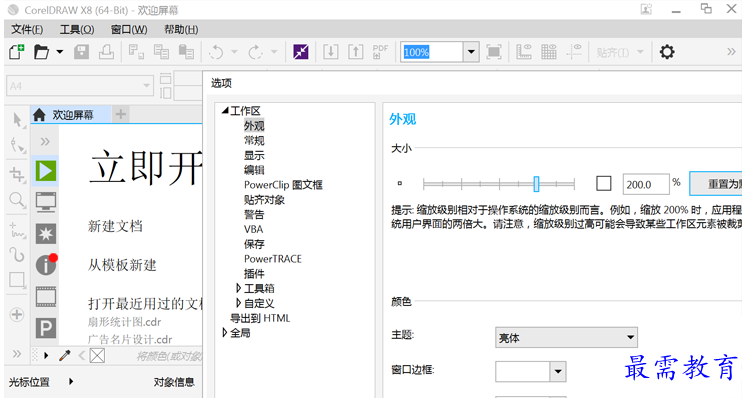Click the scaling percentage field 200.0

click(x=646, y=185)
